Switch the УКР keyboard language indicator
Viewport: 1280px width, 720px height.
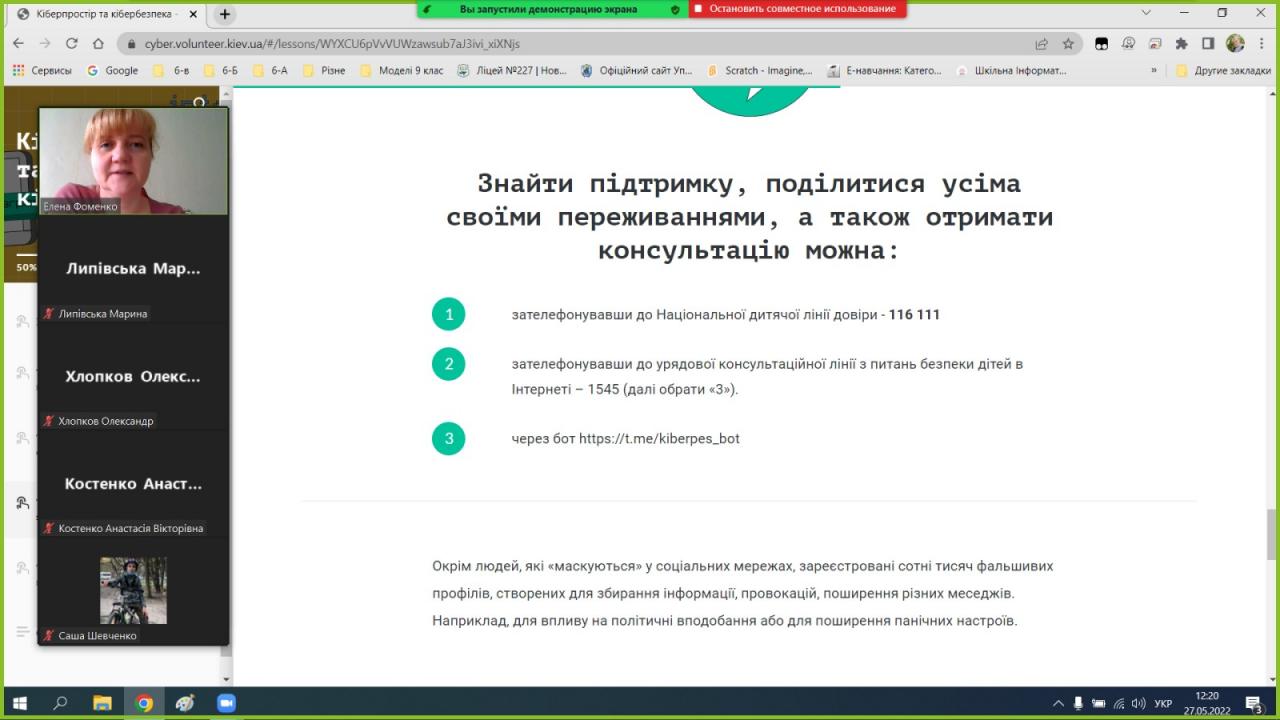click(1163, 704)
